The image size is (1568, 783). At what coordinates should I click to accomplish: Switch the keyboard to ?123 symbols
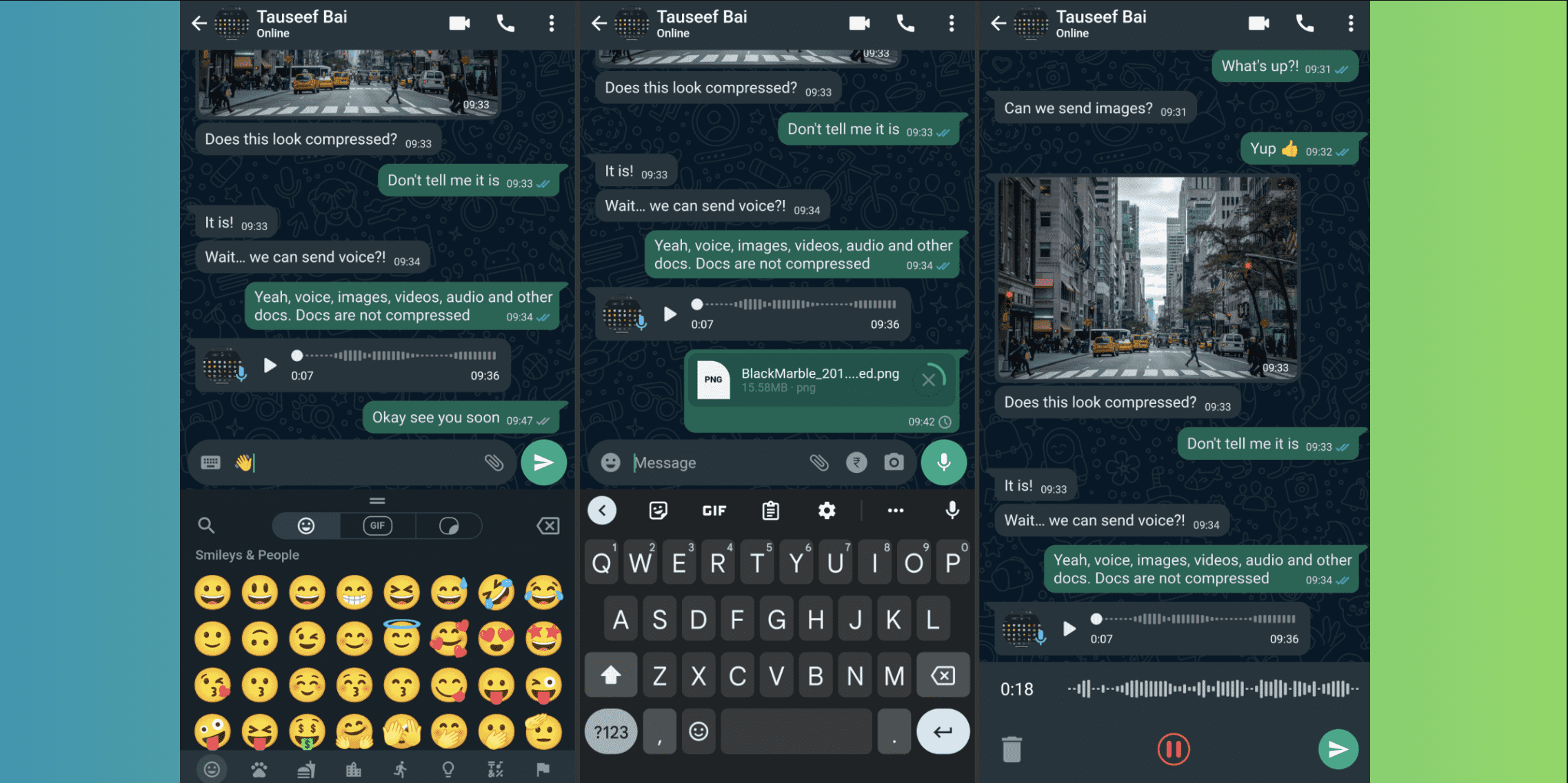(611, 731)
